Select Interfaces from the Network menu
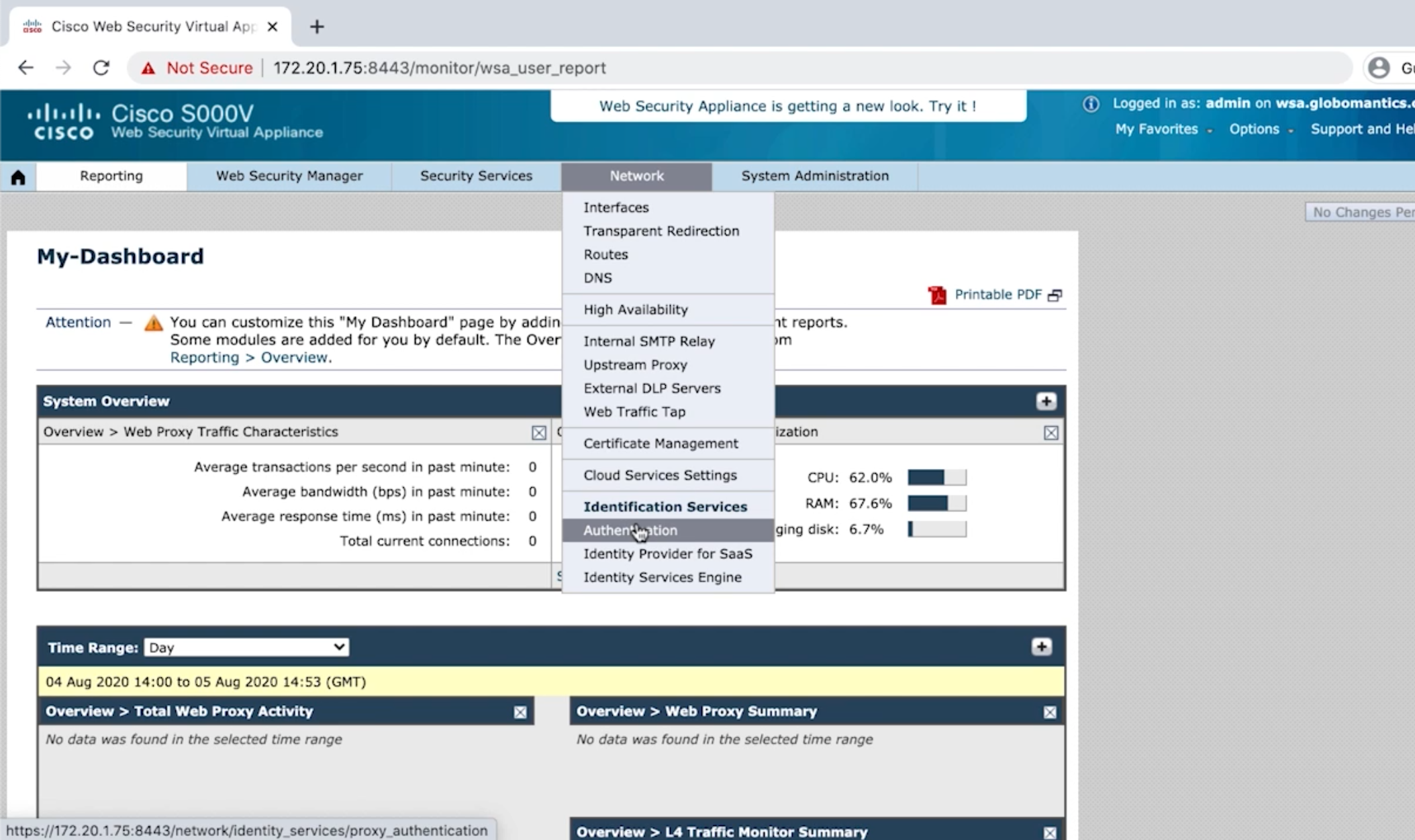 click(668, 207)
